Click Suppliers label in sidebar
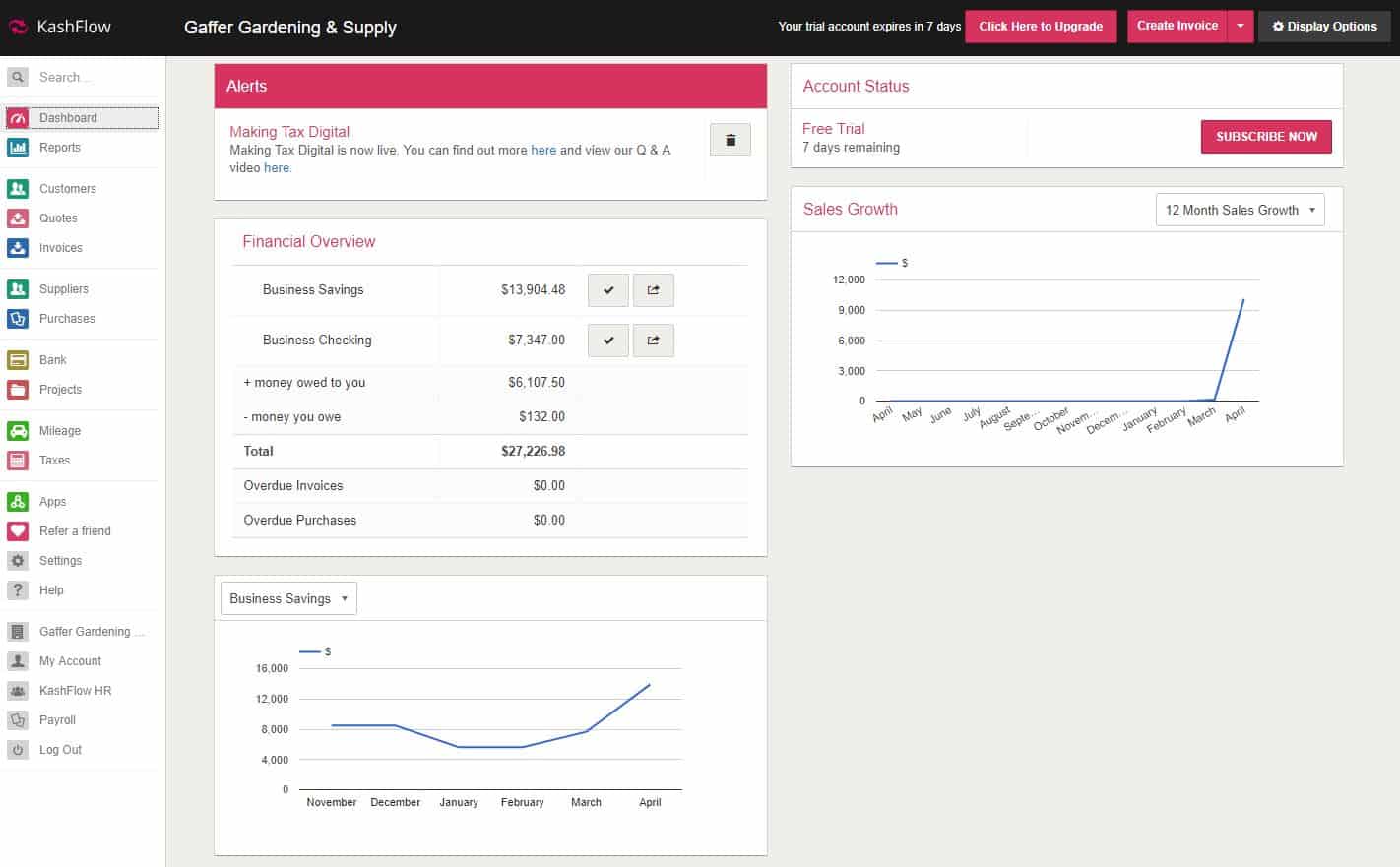 tap(64, 289)
